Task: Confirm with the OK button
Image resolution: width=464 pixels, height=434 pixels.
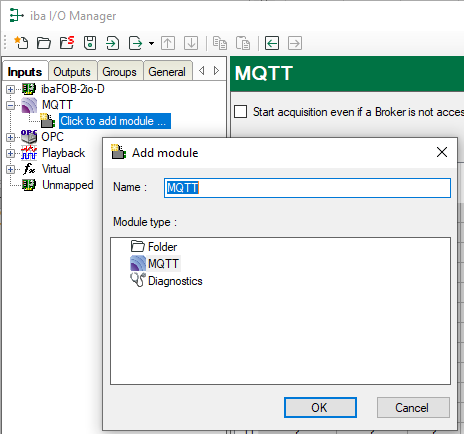Action: pos(320,407)
